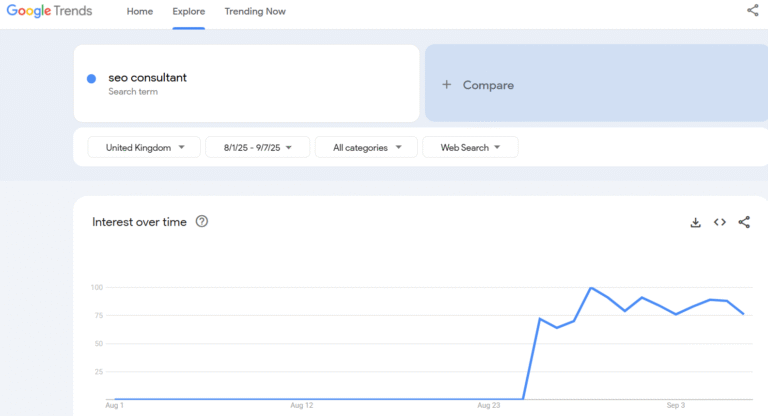Open the Home tab
The width and height of the screenshot is (768, 416).
click(140, 11)
